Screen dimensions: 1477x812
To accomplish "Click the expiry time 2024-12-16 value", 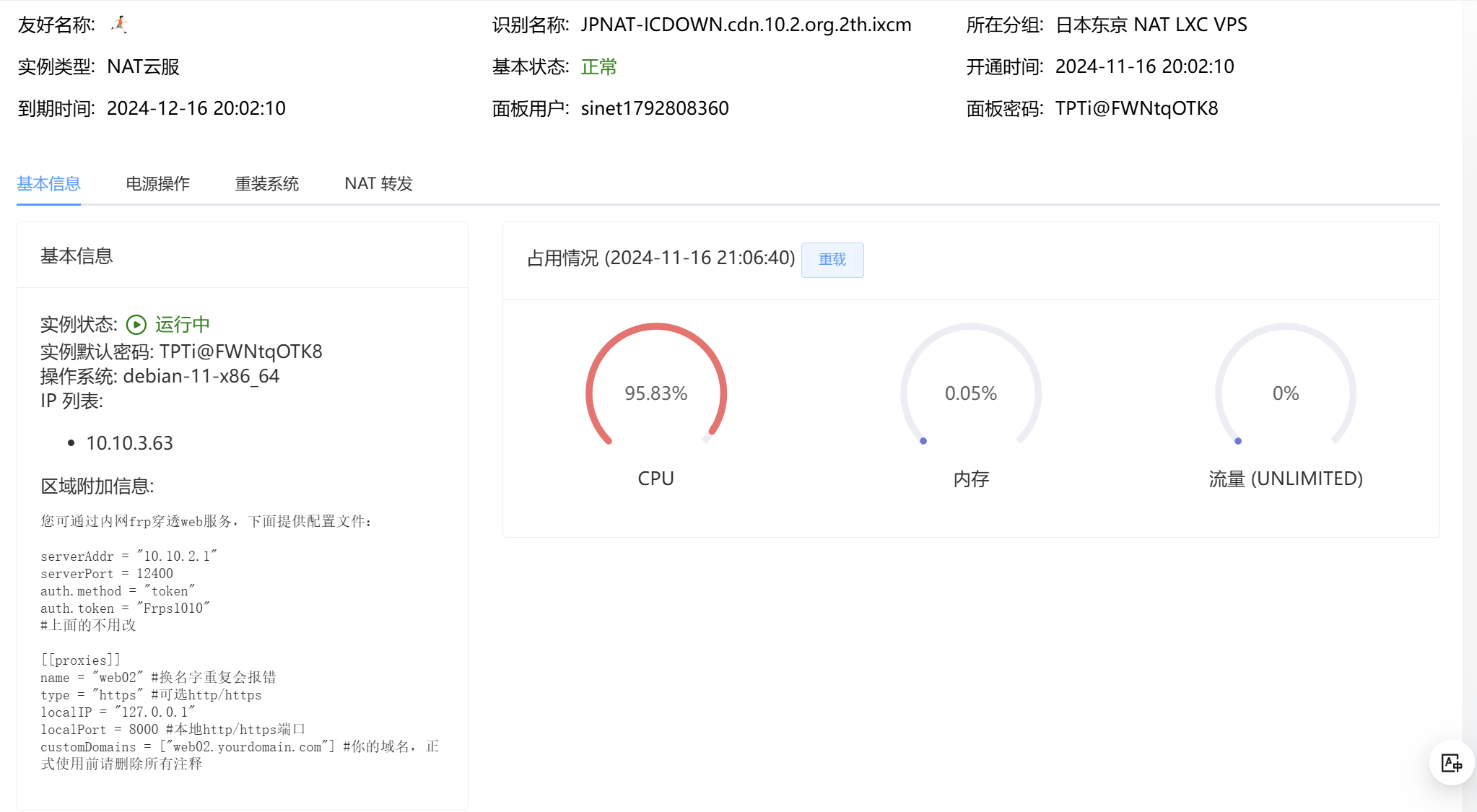I will [x=196, y=108].
